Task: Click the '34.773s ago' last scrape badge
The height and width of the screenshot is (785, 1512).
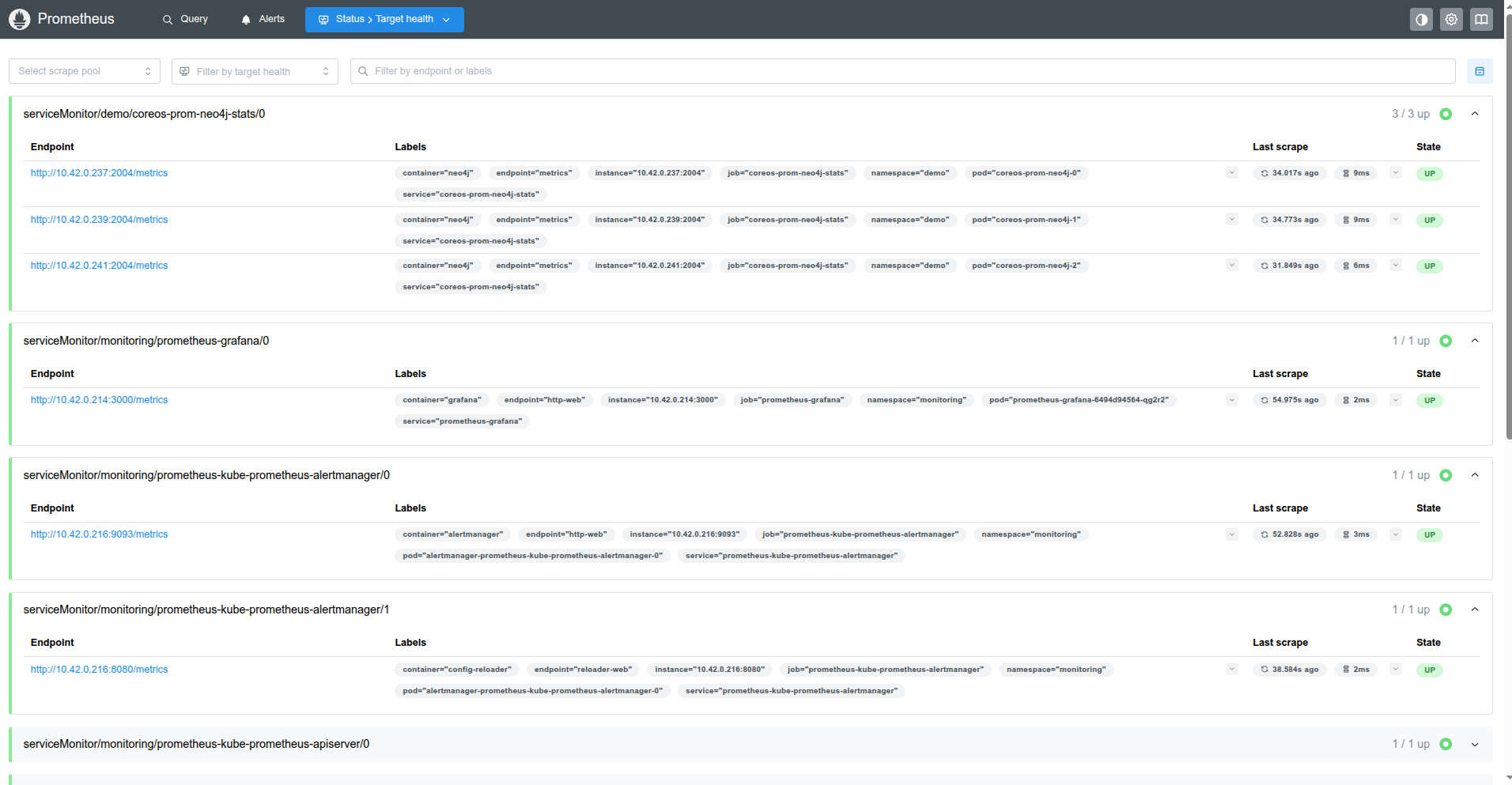Action: coord(1290,220)
